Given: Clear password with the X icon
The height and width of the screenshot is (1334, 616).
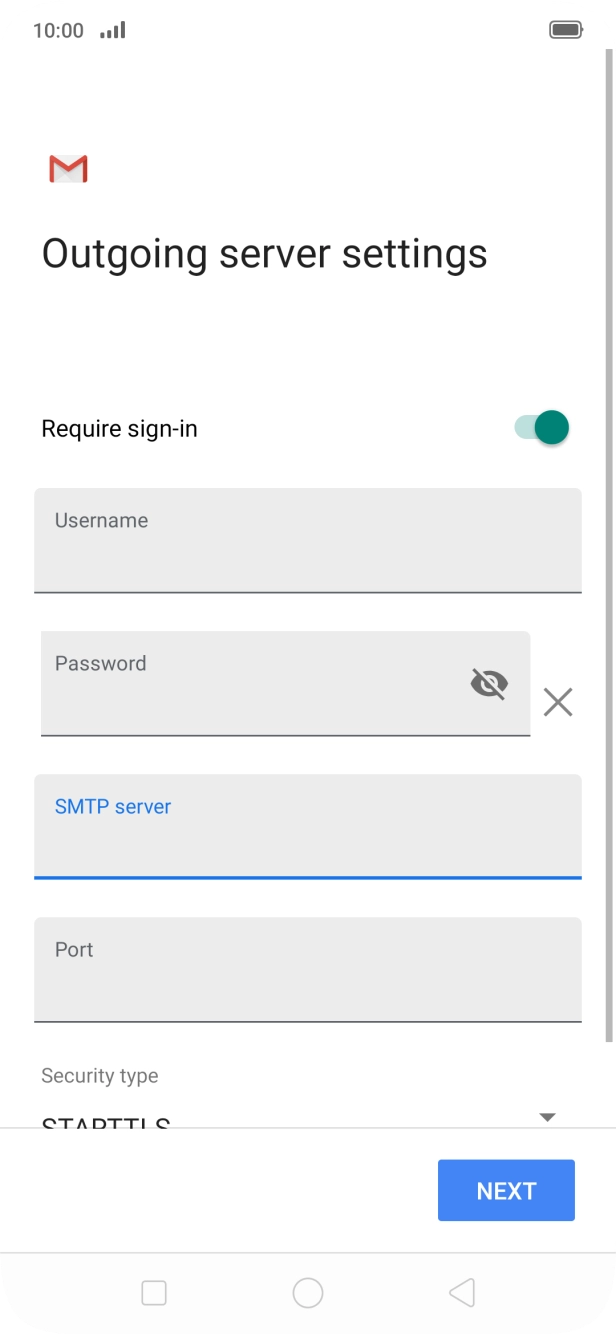Looking at the screenshot, I should point(558,702).
